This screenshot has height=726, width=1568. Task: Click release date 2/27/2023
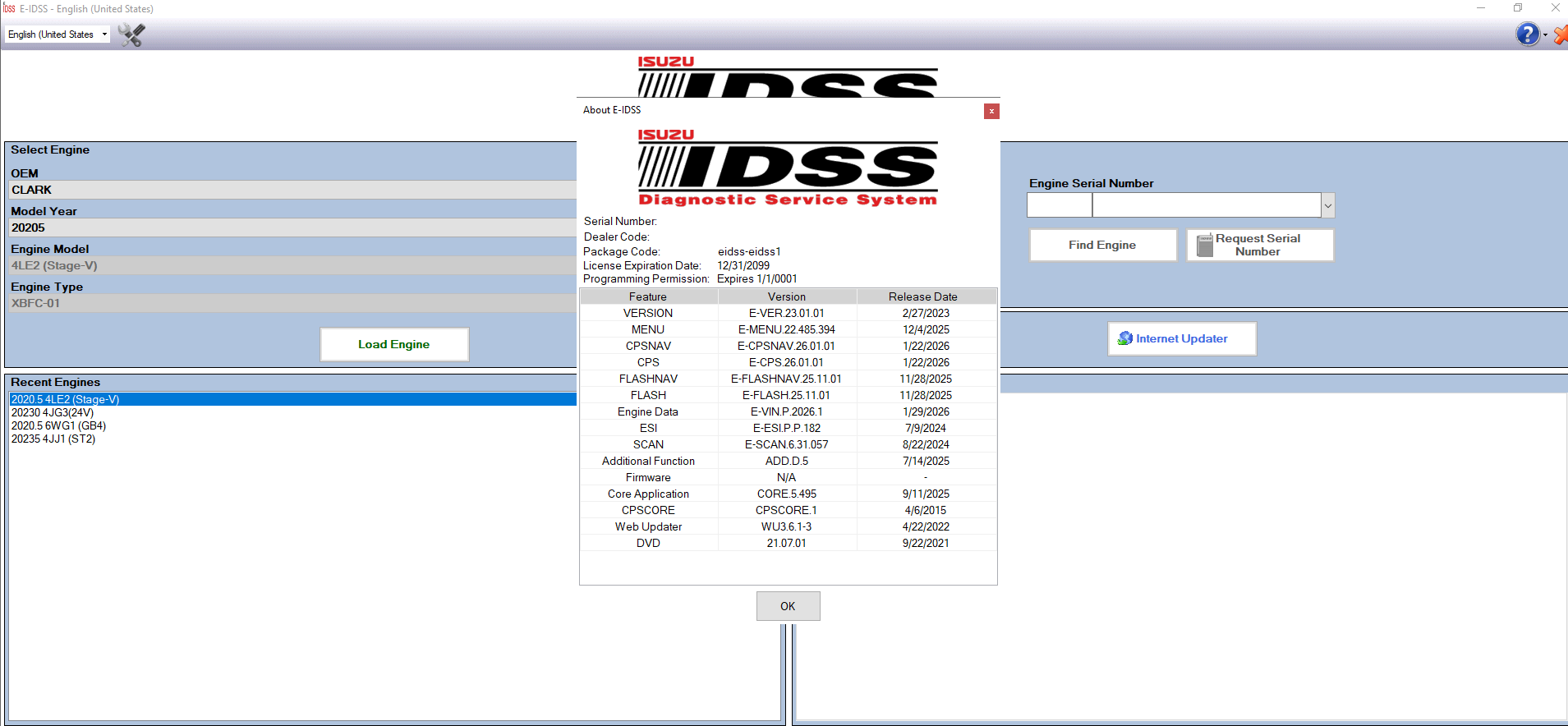click(x=926, y=313)
